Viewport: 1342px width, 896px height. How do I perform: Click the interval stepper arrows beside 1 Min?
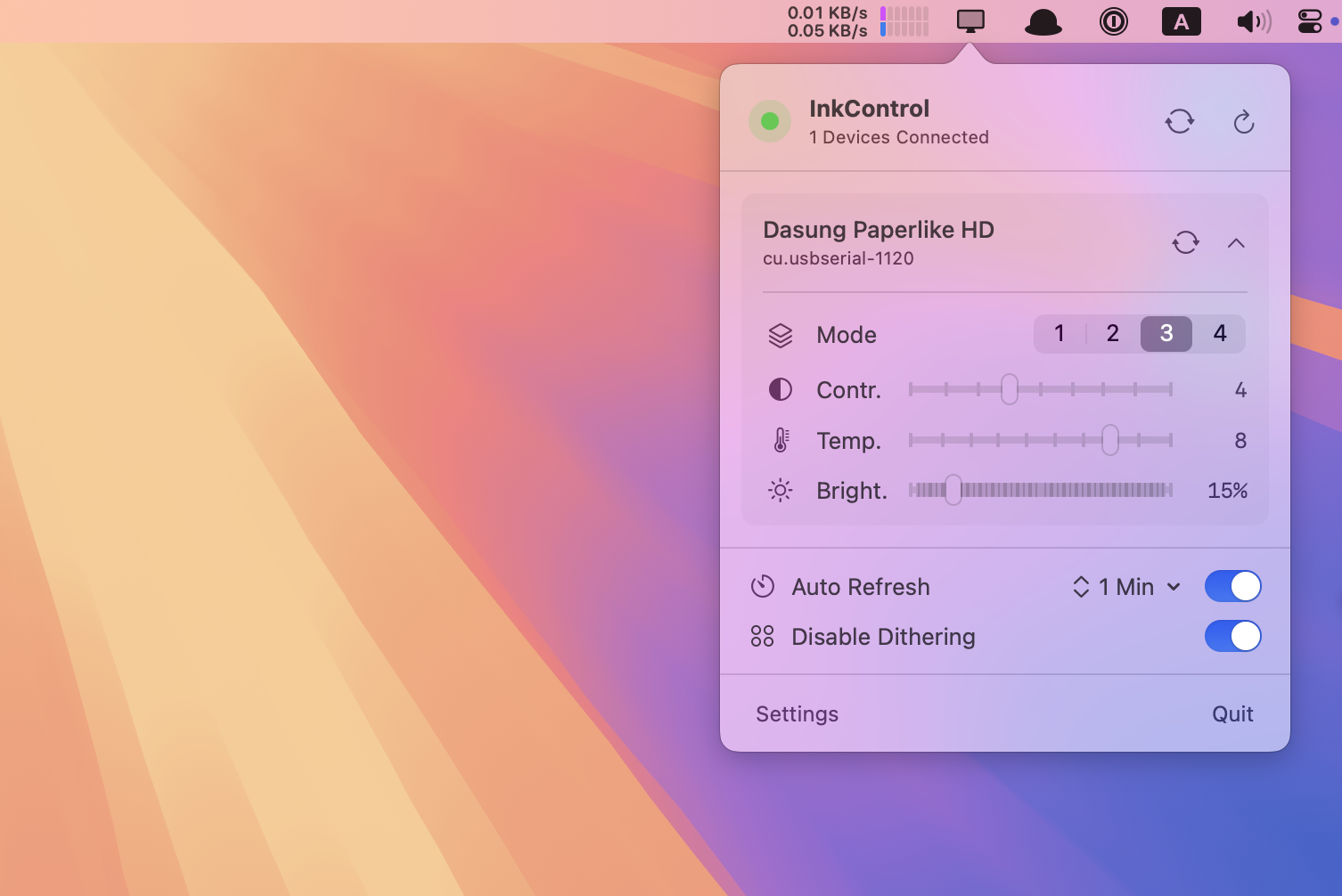pos(1081,587)
